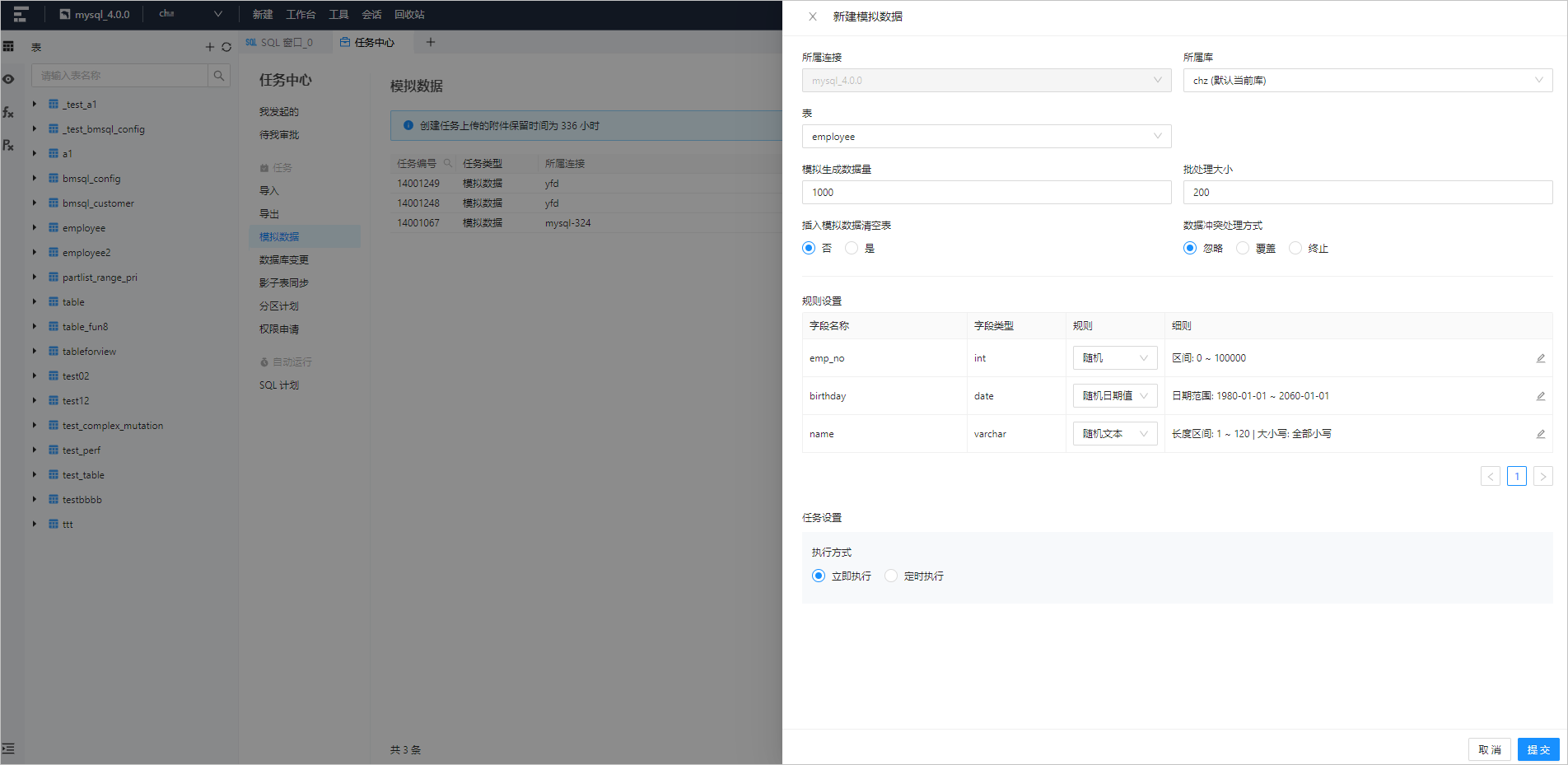
Task: Add a new tab with plus icon
Action: [430, 42]
